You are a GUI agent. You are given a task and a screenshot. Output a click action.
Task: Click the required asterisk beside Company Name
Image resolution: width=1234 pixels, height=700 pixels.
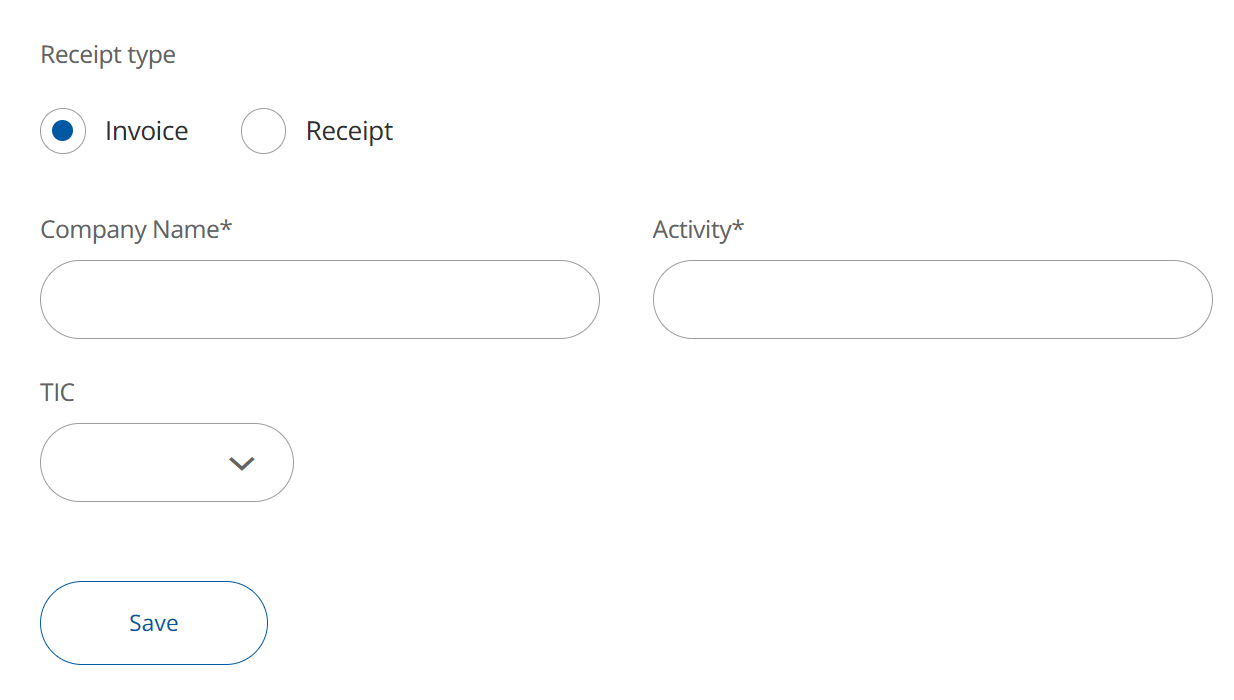(227, 227)
